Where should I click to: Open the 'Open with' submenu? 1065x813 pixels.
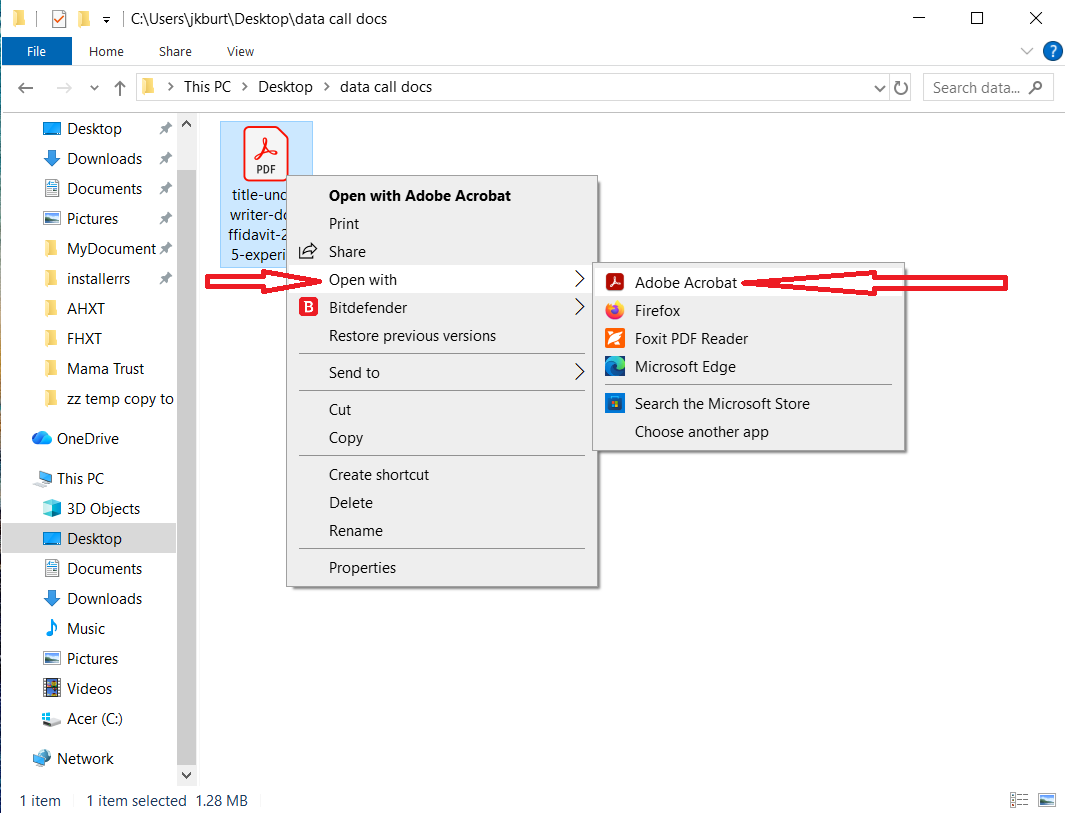(x=442, y=279)
